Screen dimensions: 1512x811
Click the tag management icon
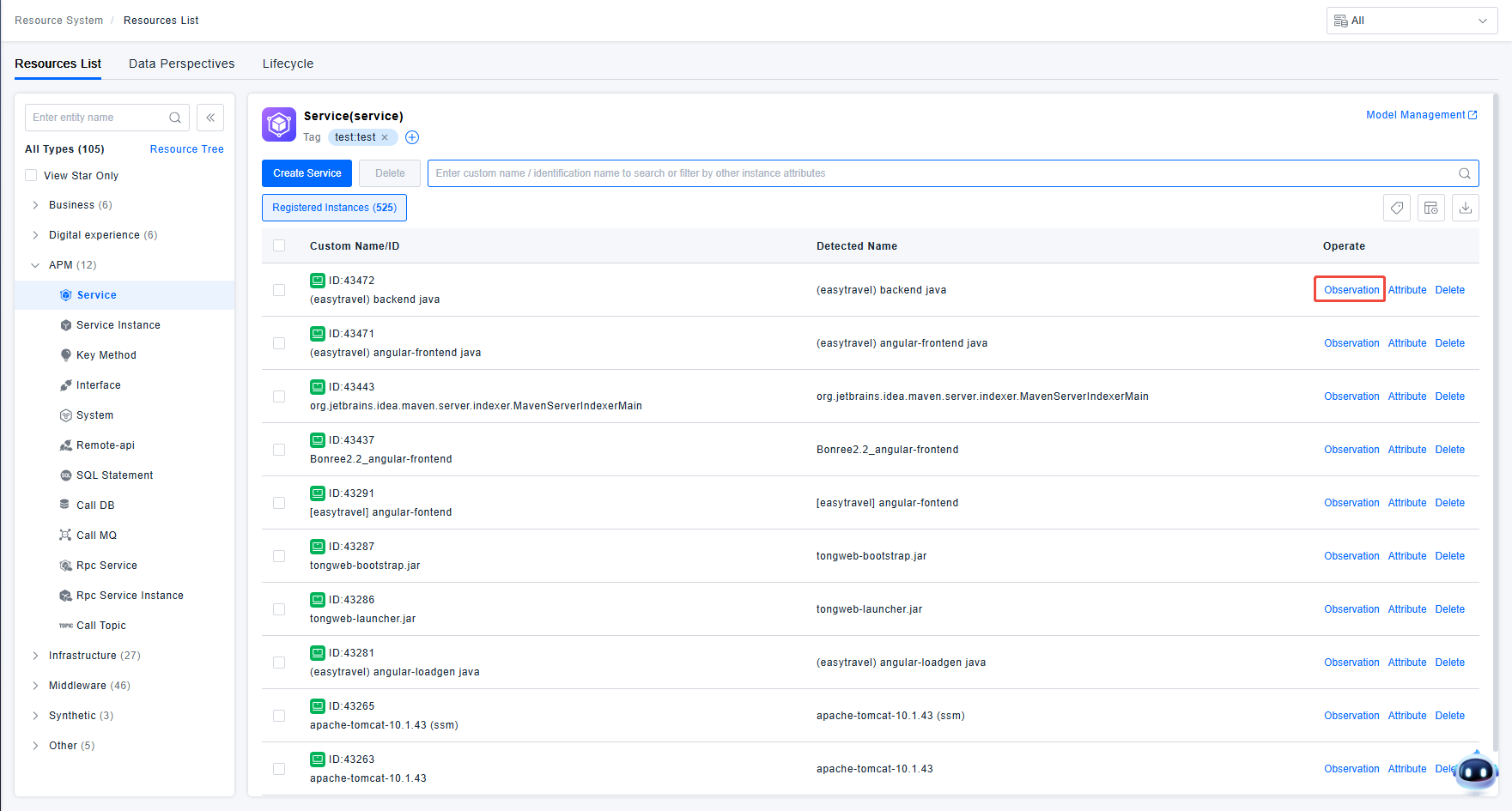click(1397, 208)
